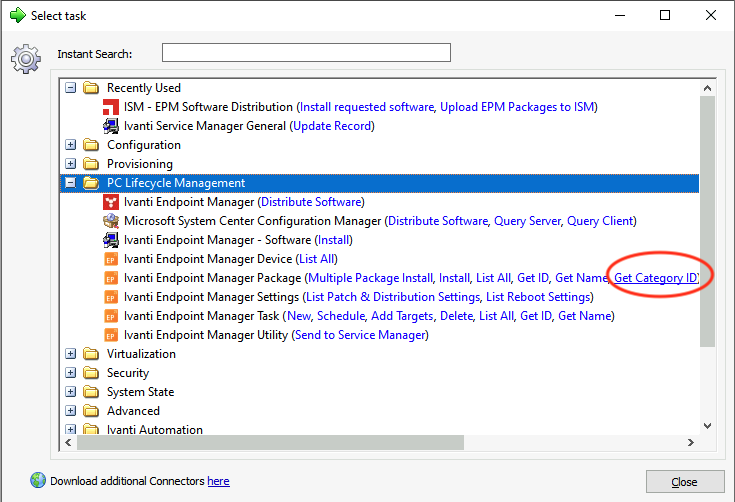This screenshot has height=502, width=735.
Task: Expand the Configuration node
Action: (70, 145)
